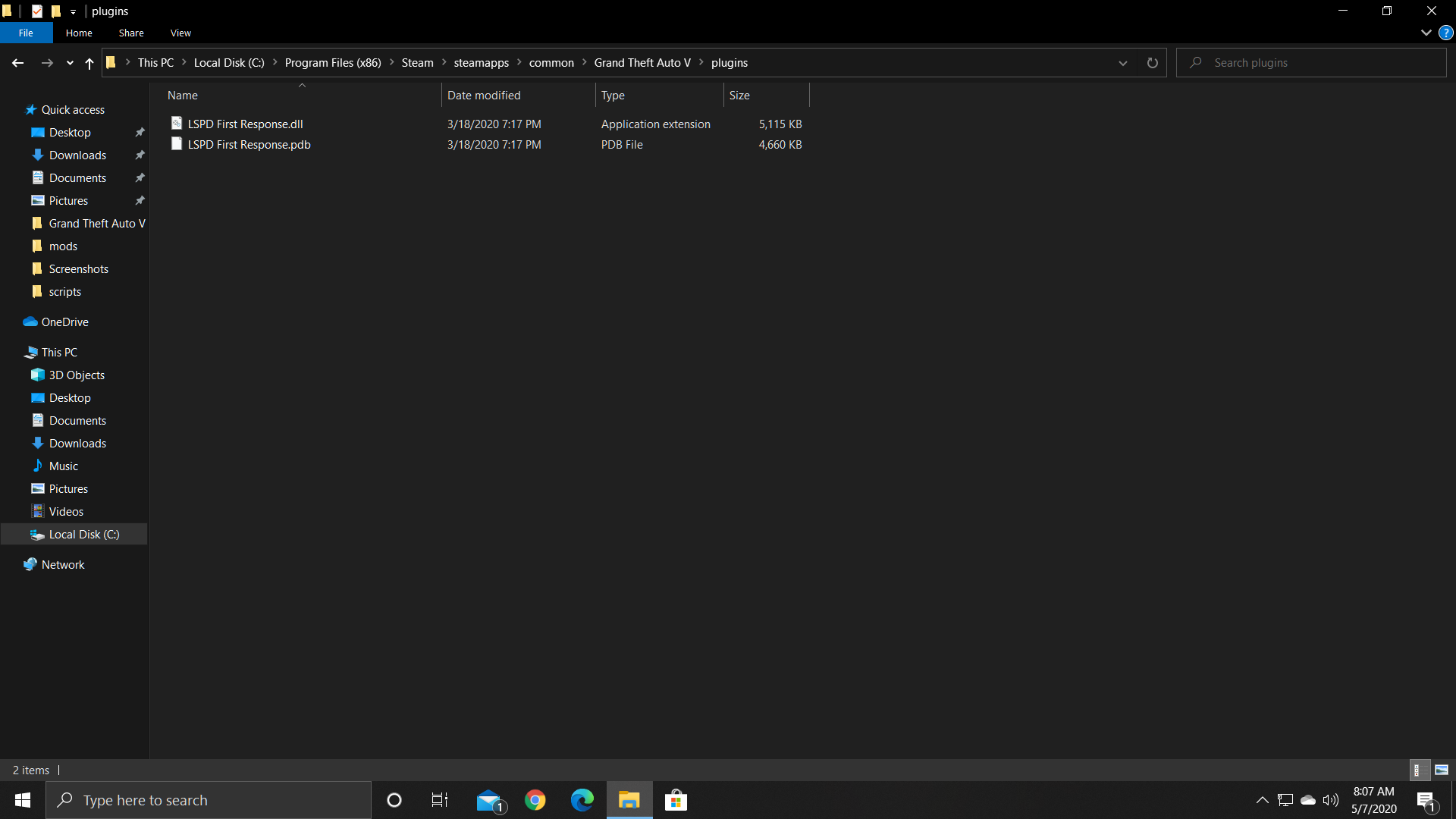Switch to large thumbnails view icon
Screen dimensions: 1456x819
point(1442,770)
